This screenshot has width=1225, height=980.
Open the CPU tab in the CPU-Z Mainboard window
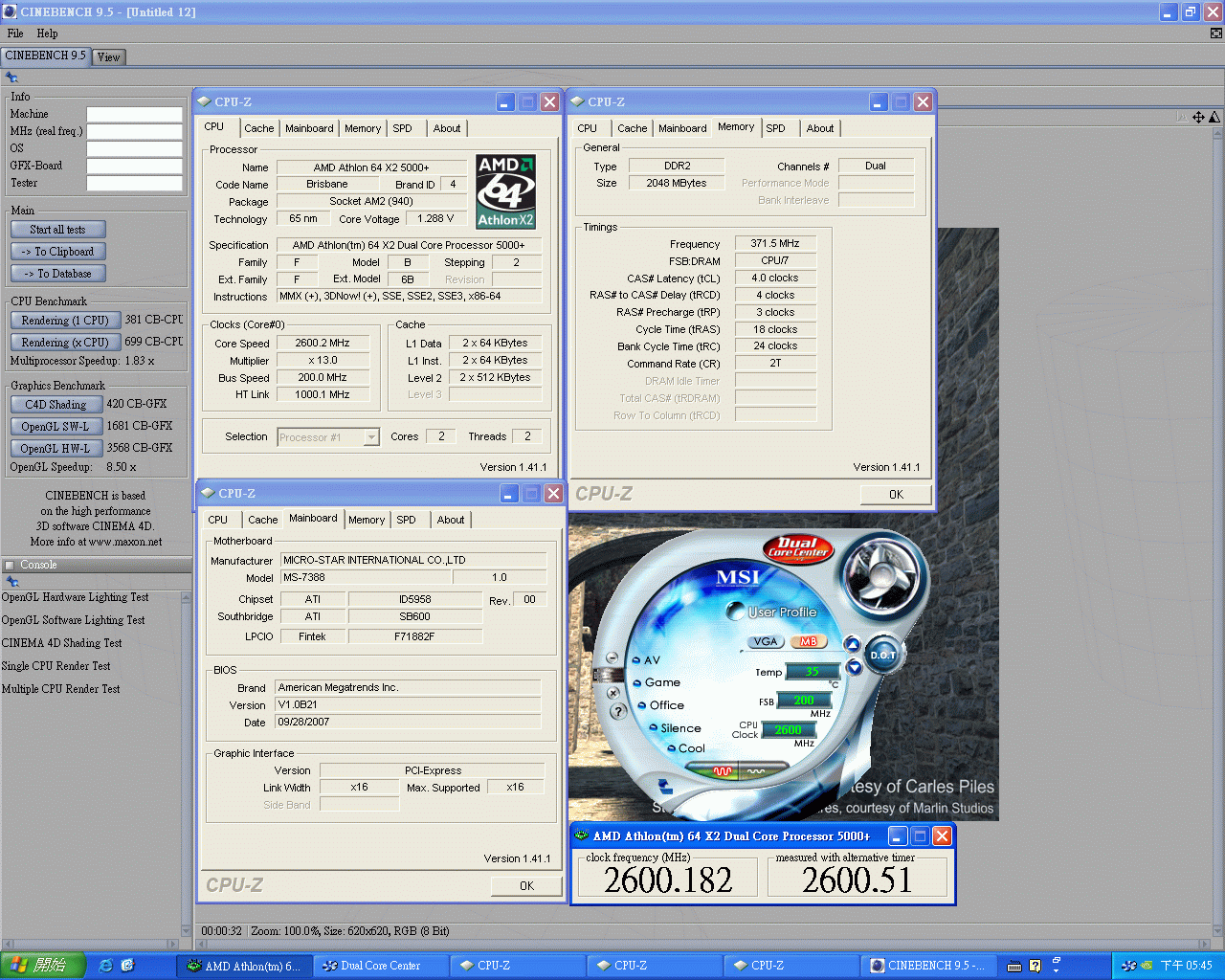pos(218,520)
